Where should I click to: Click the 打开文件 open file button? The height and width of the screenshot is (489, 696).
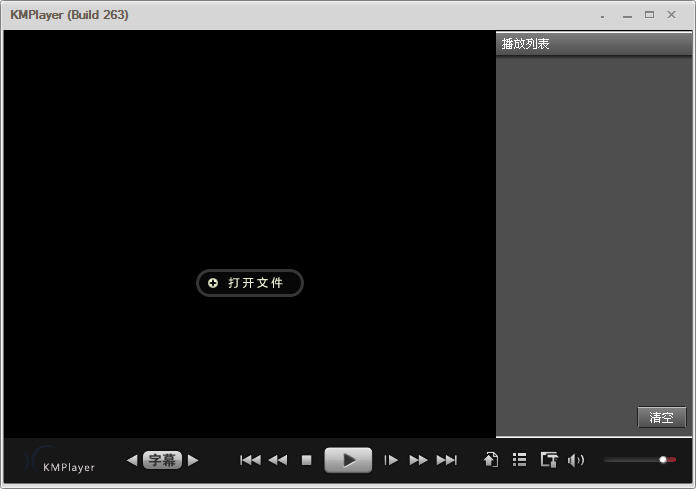249,283
